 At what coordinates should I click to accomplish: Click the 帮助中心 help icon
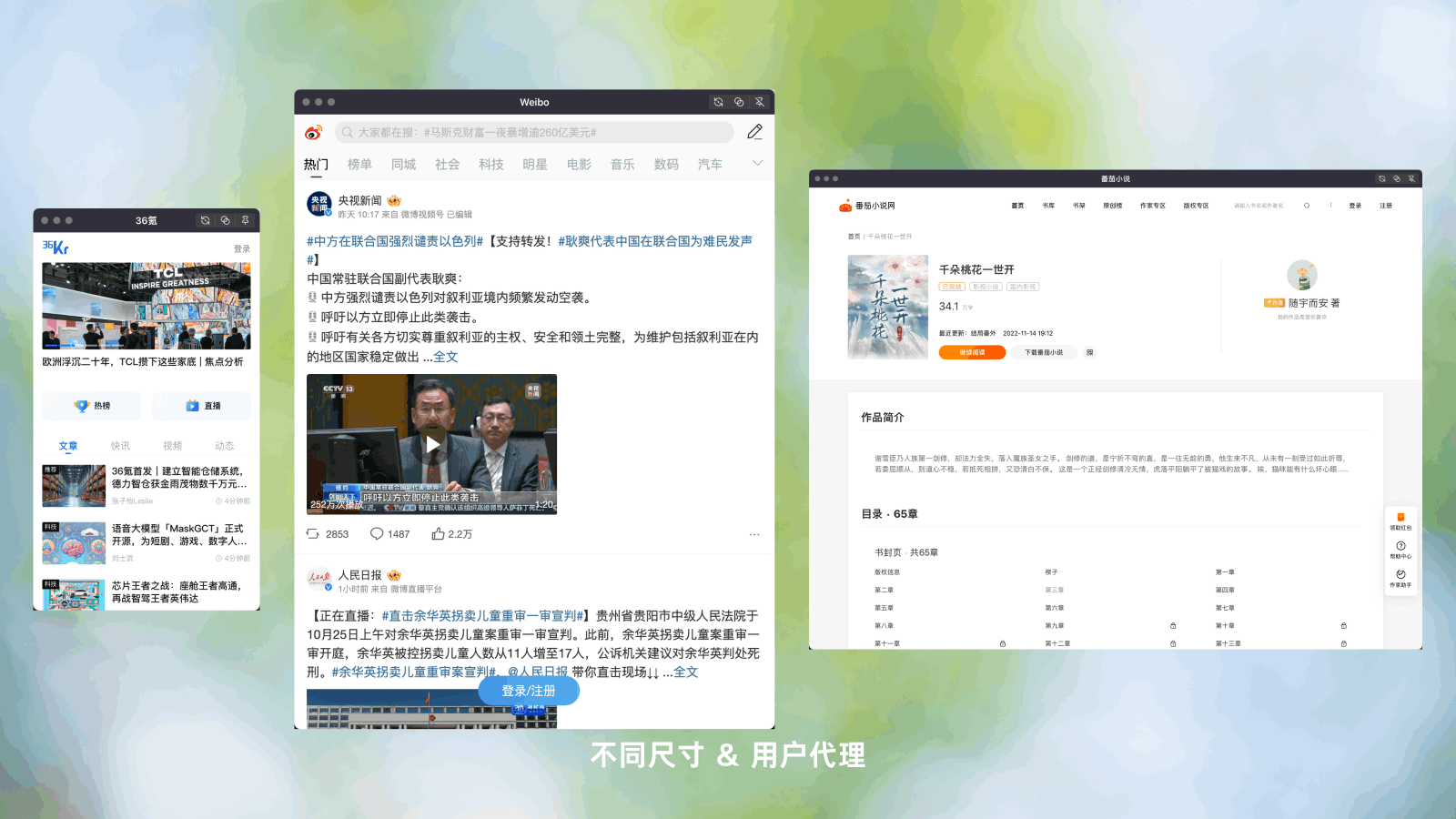click(1400, 546)
